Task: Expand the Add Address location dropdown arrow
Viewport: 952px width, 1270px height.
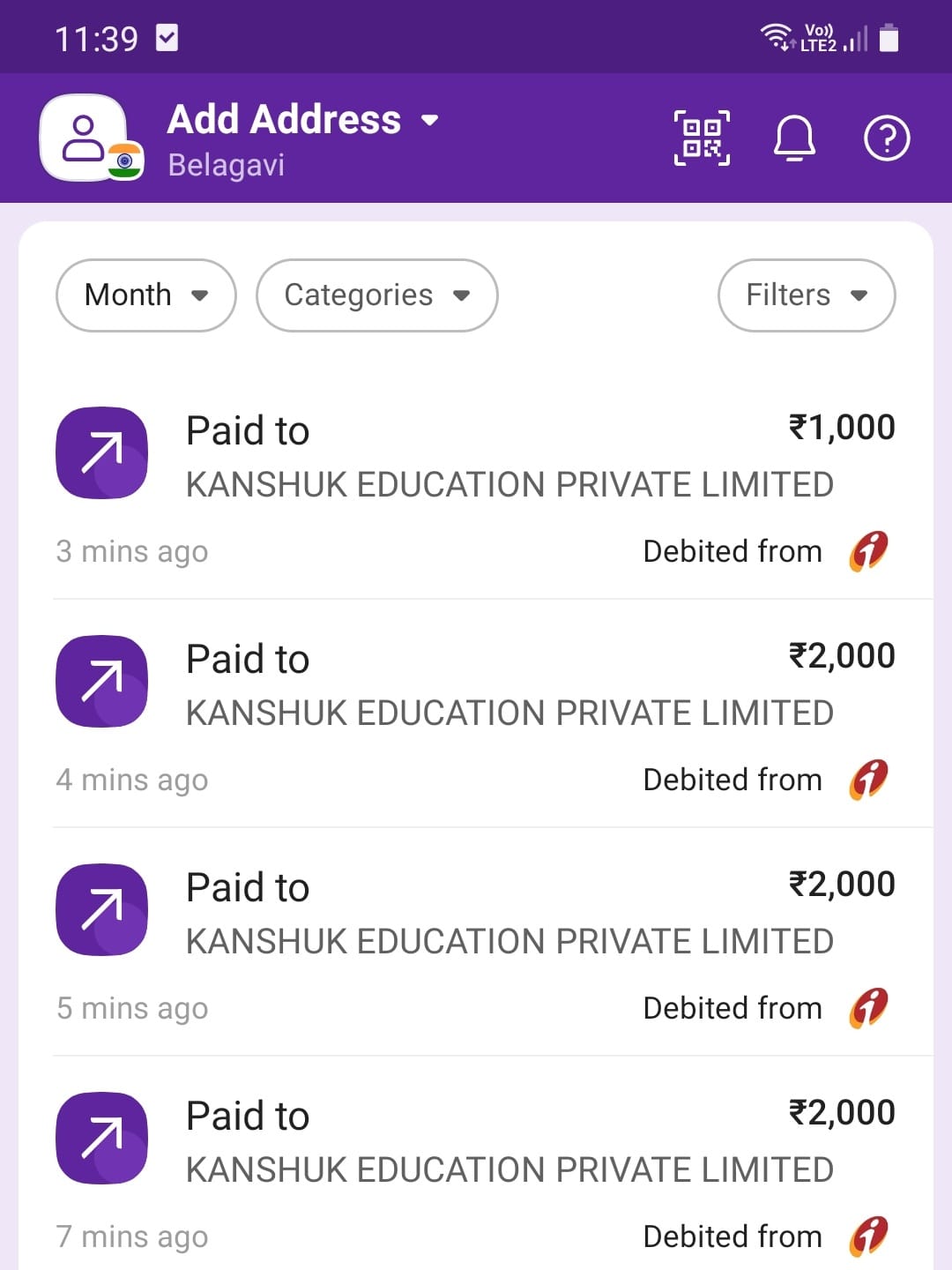Action: 430,120
